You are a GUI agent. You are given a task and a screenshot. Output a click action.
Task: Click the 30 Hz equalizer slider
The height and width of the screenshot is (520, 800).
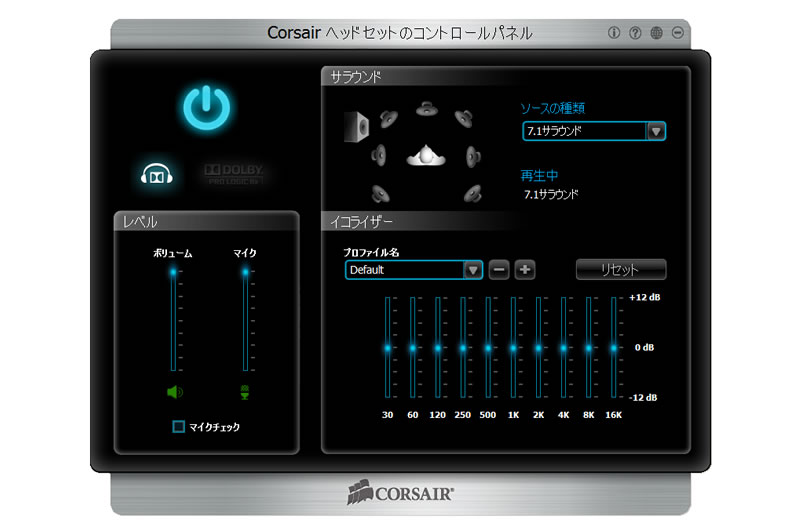(x=388, y=347)
